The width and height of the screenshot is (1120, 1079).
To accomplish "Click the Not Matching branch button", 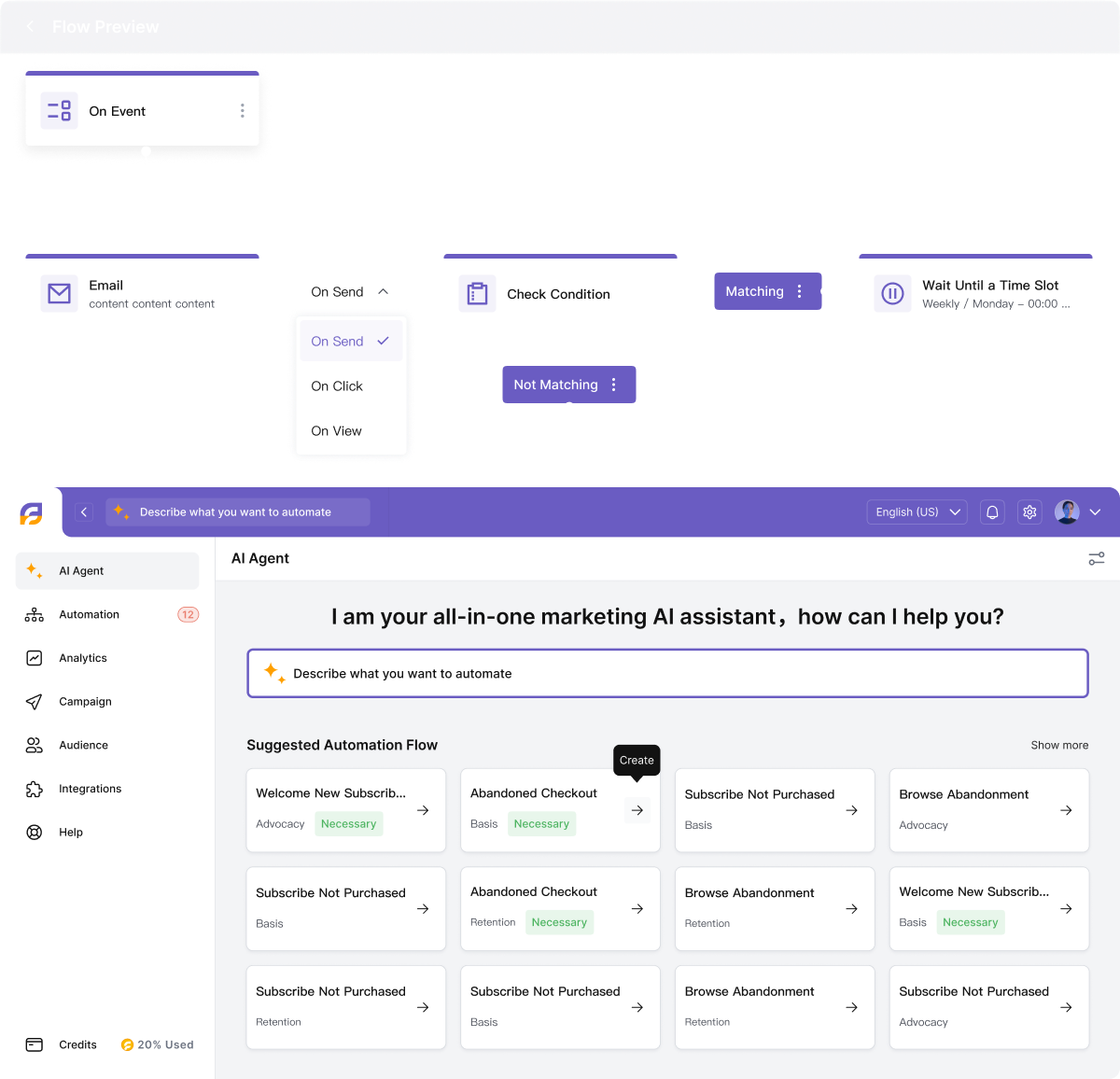I will [x=556, y=385].
